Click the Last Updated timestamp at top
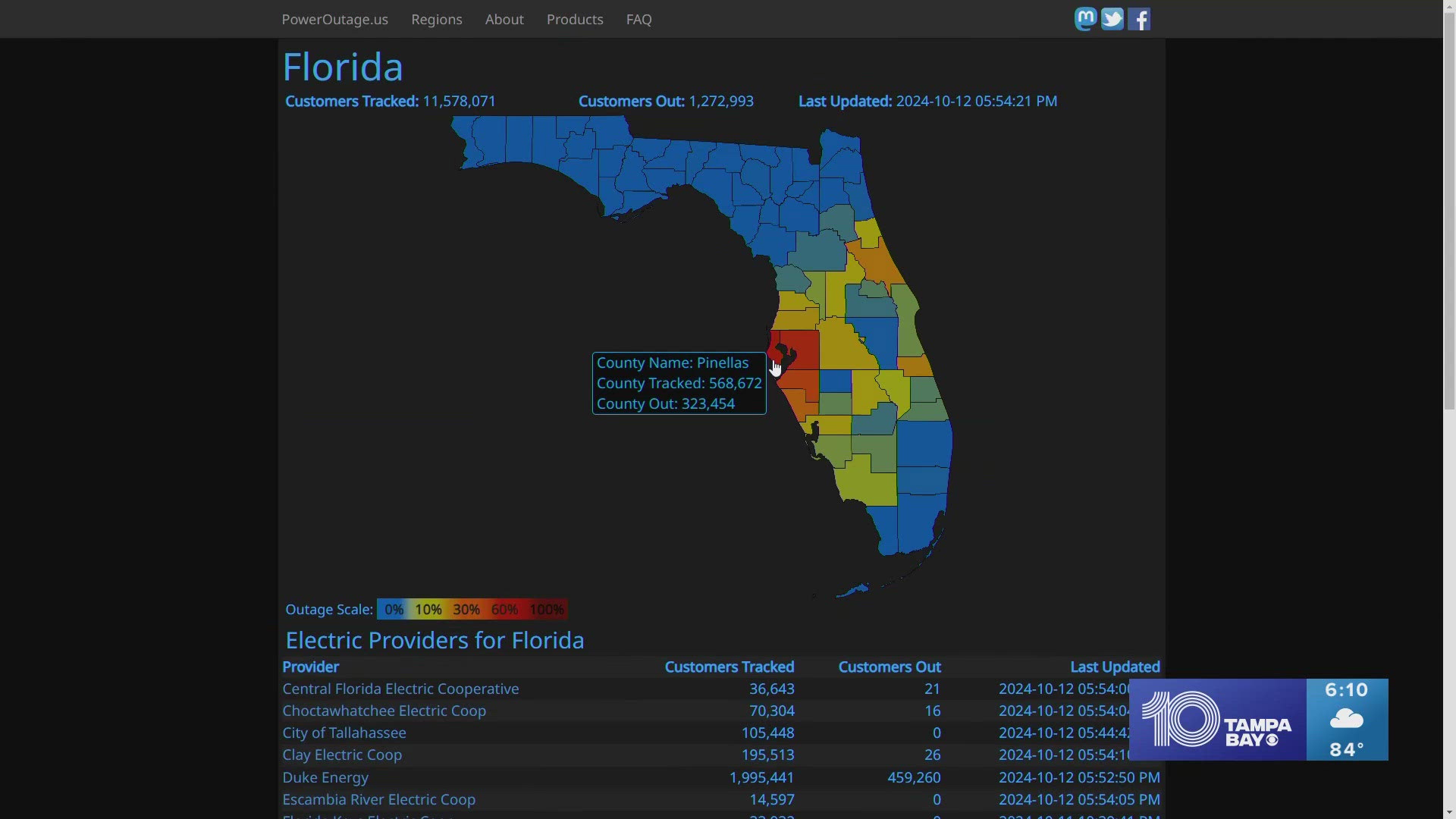 (927, 101)
